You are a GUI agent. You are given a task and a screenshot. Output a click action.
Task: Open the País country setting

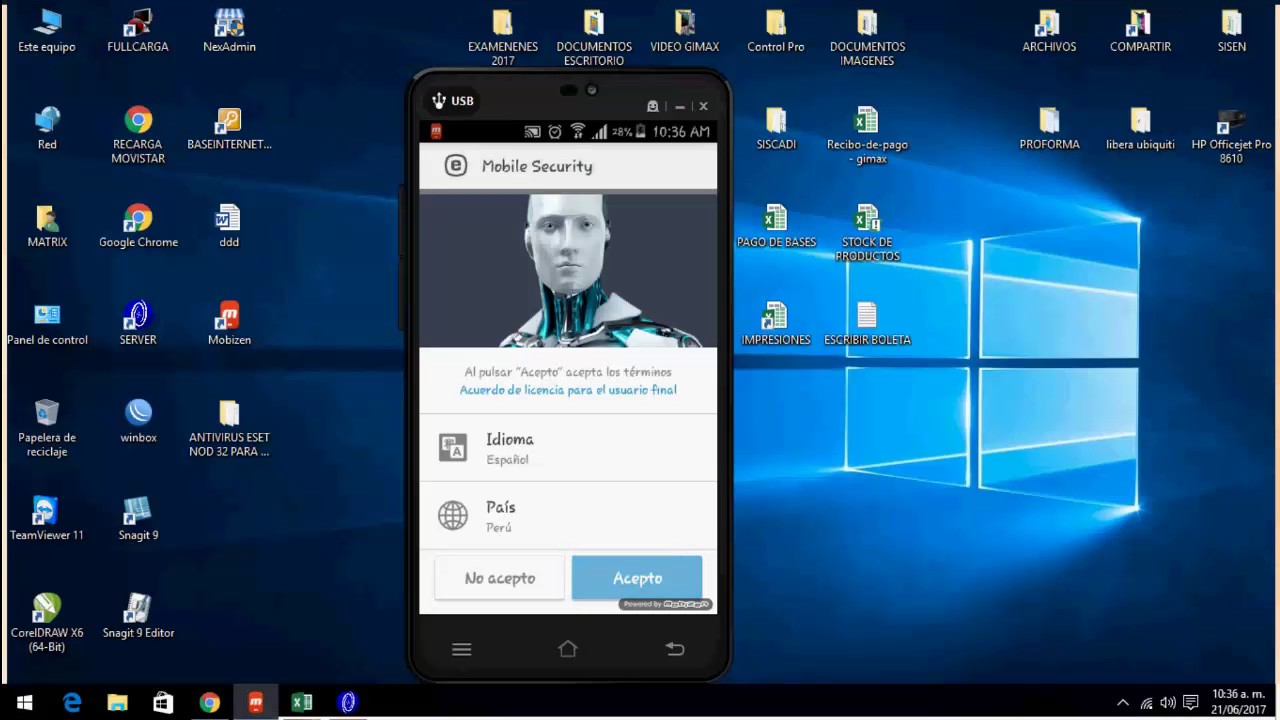coord(568,516)
